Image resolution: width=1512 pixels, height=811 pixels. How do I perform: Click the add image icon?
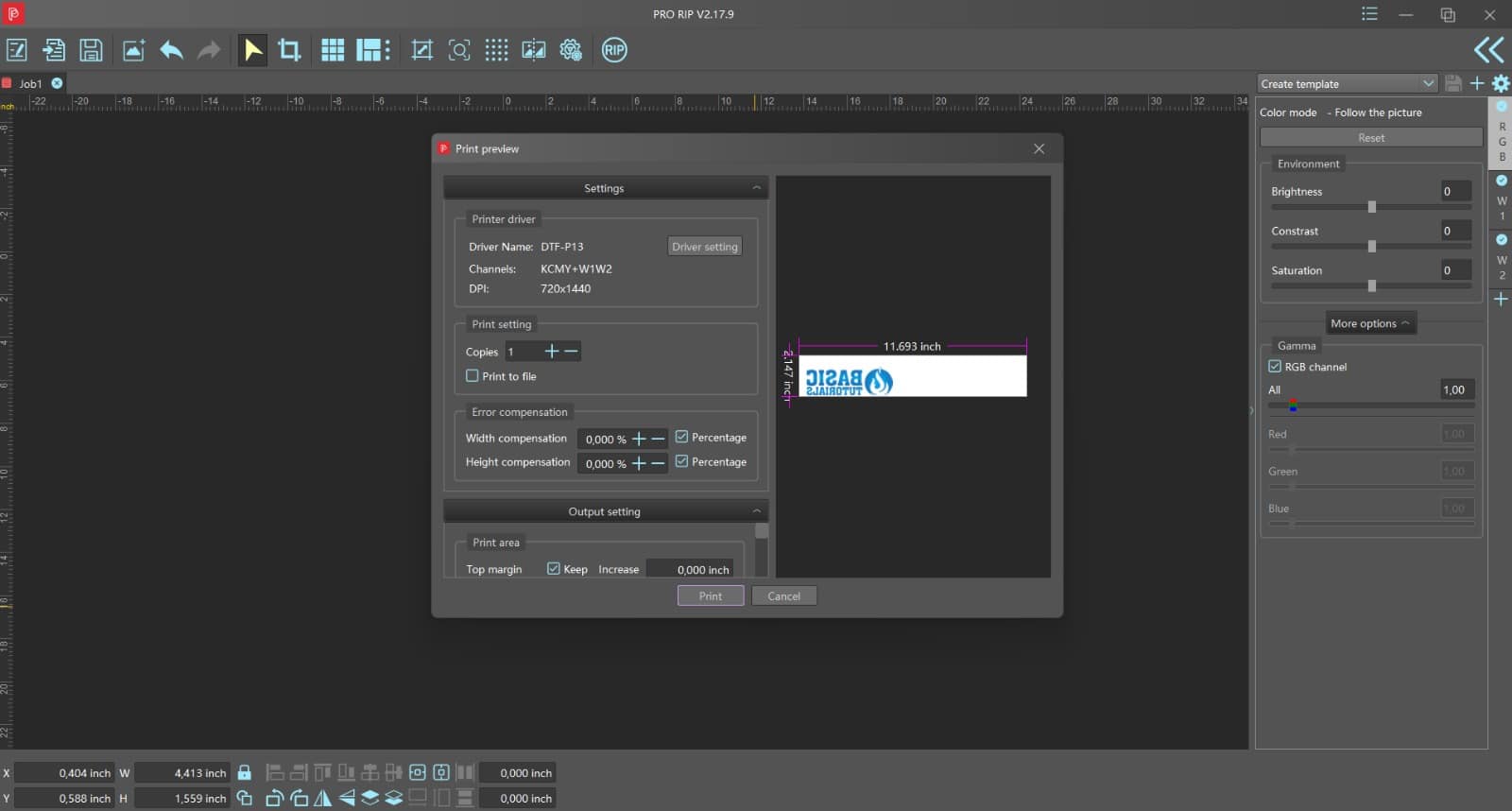pyautogui.click(x=133, y=50)
